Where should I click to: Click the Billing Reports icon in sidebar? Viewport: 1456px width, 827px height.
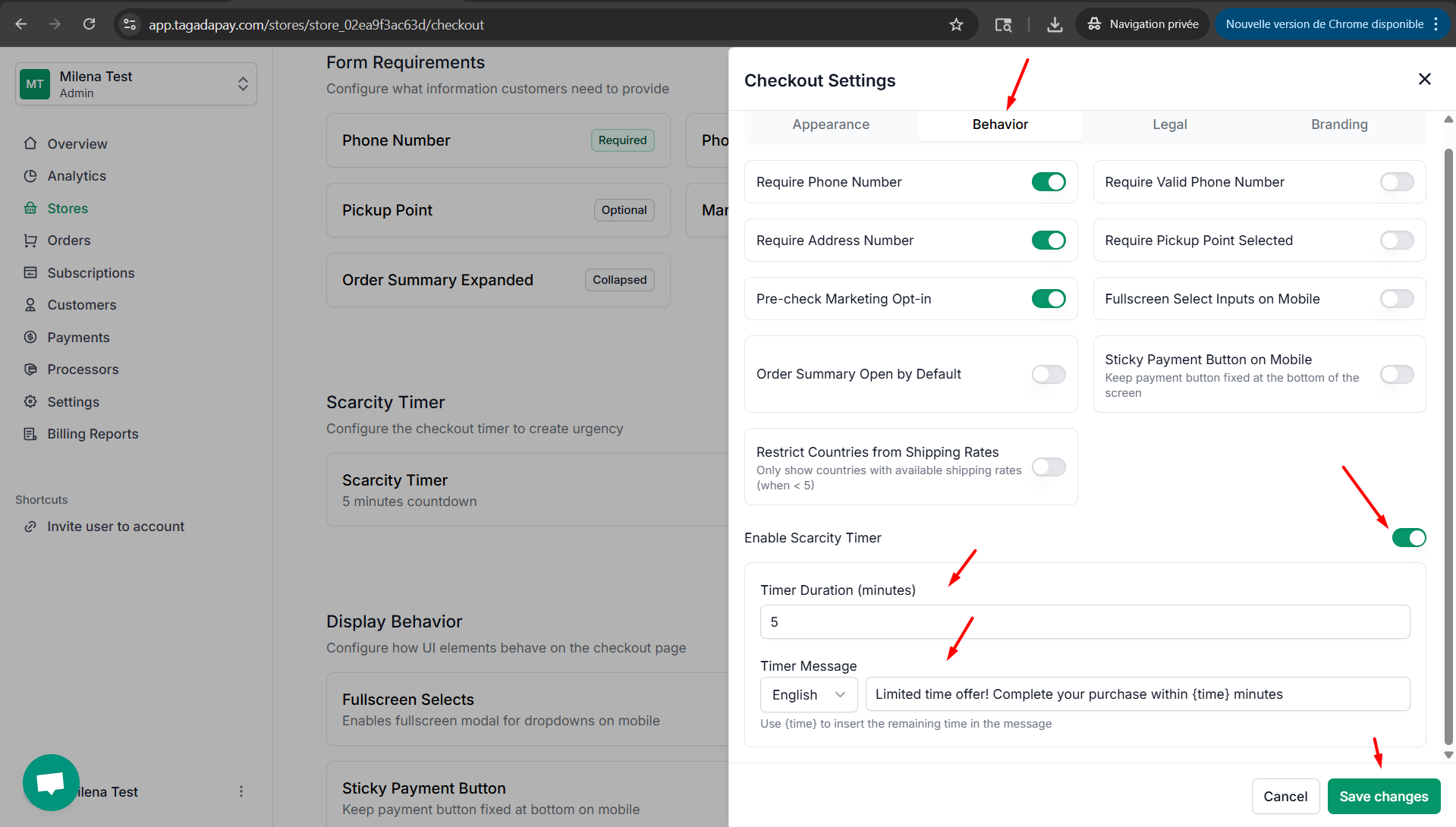coord(30,434)
